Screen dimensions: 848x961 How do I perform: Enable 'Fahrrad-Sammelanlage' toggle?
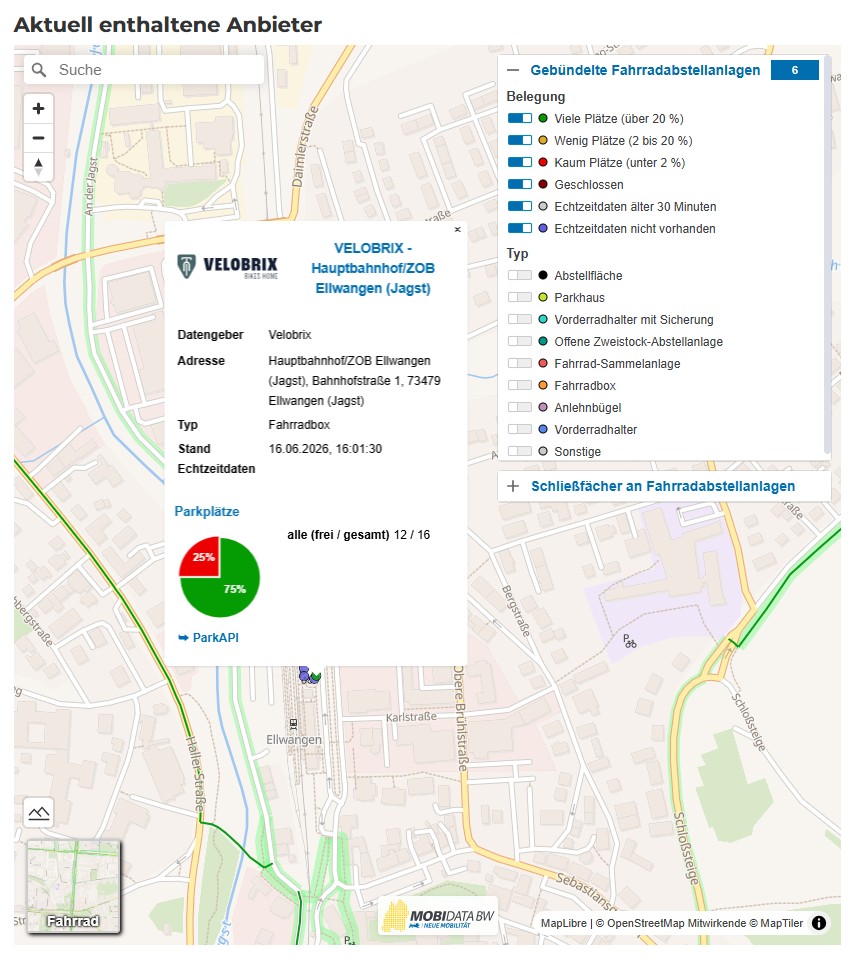520,363
